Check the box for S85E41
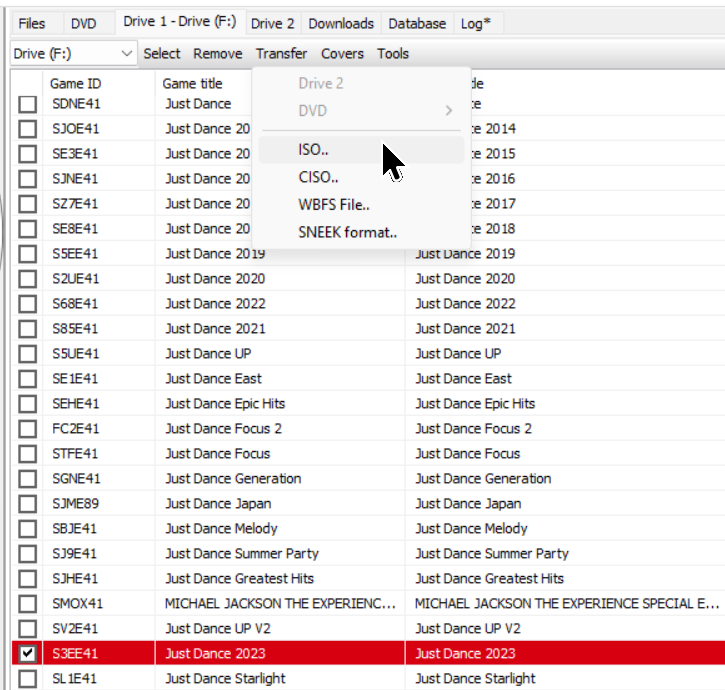 pyautogui.click(x=28, y=329)
